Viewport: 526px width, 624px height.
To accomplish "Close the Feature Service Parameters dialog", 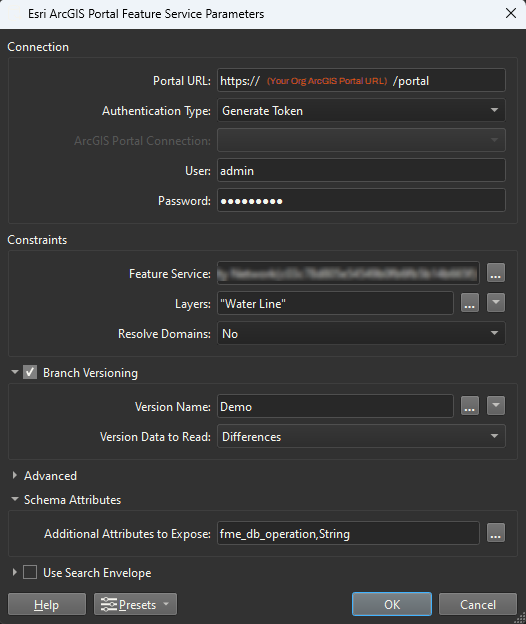I will pyautogui.click(x=511, y=13).
